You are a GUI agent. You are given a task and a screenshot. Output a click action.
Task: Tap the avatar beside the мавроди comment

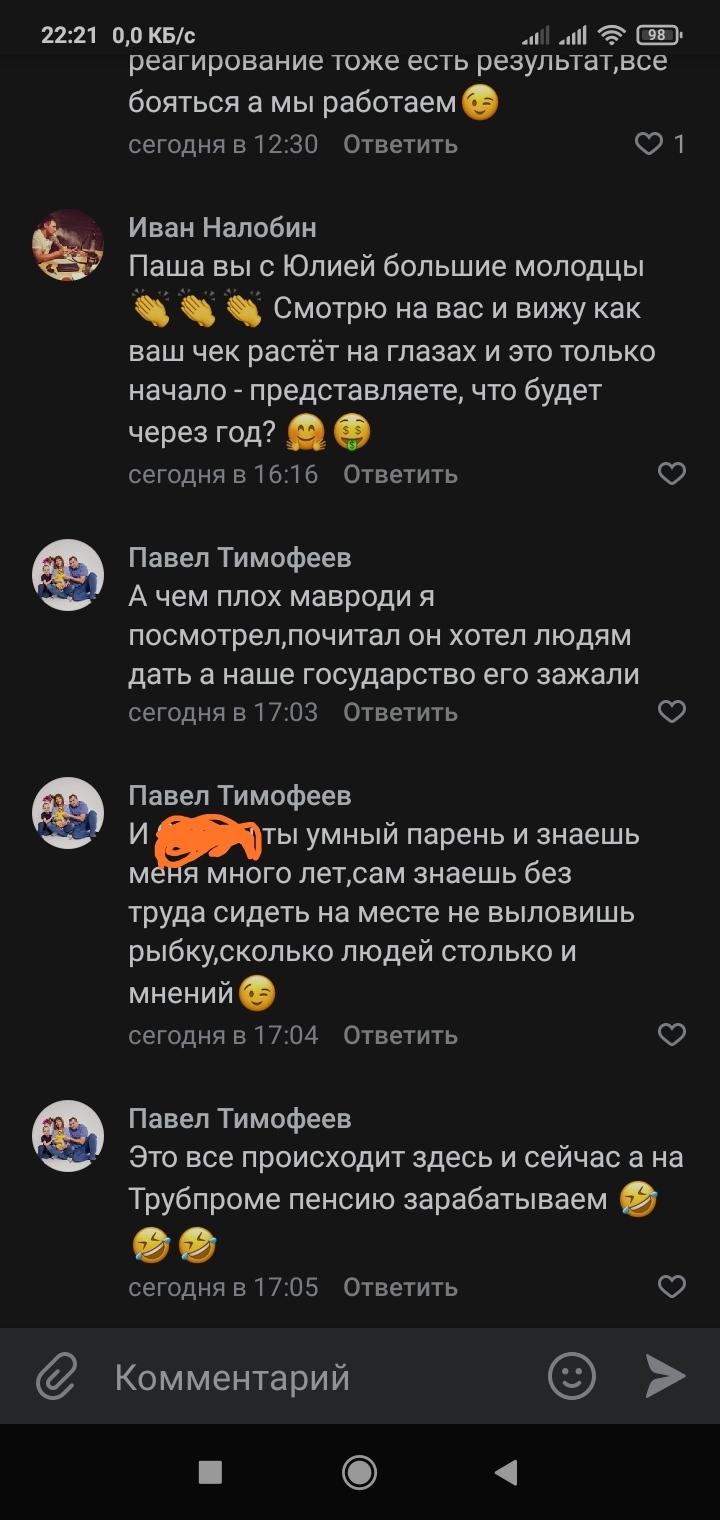tap(68, 575)
